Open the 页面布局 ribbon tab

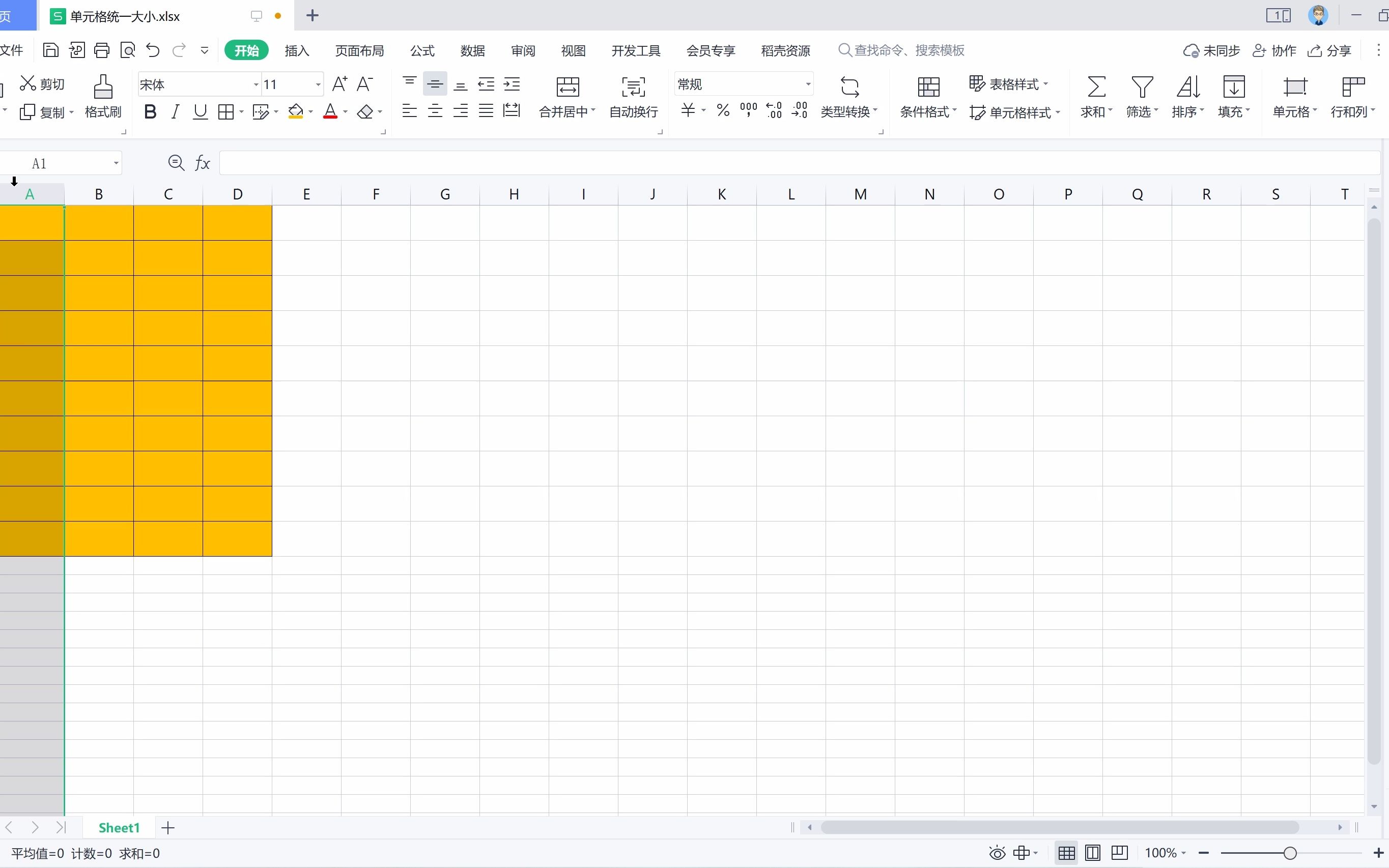pos(359,50)
